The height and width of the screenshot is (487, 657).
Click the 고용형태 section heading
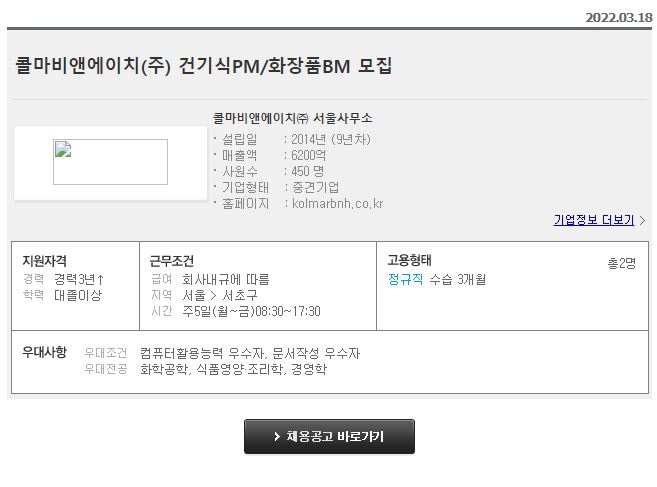(x=409, y=260)
